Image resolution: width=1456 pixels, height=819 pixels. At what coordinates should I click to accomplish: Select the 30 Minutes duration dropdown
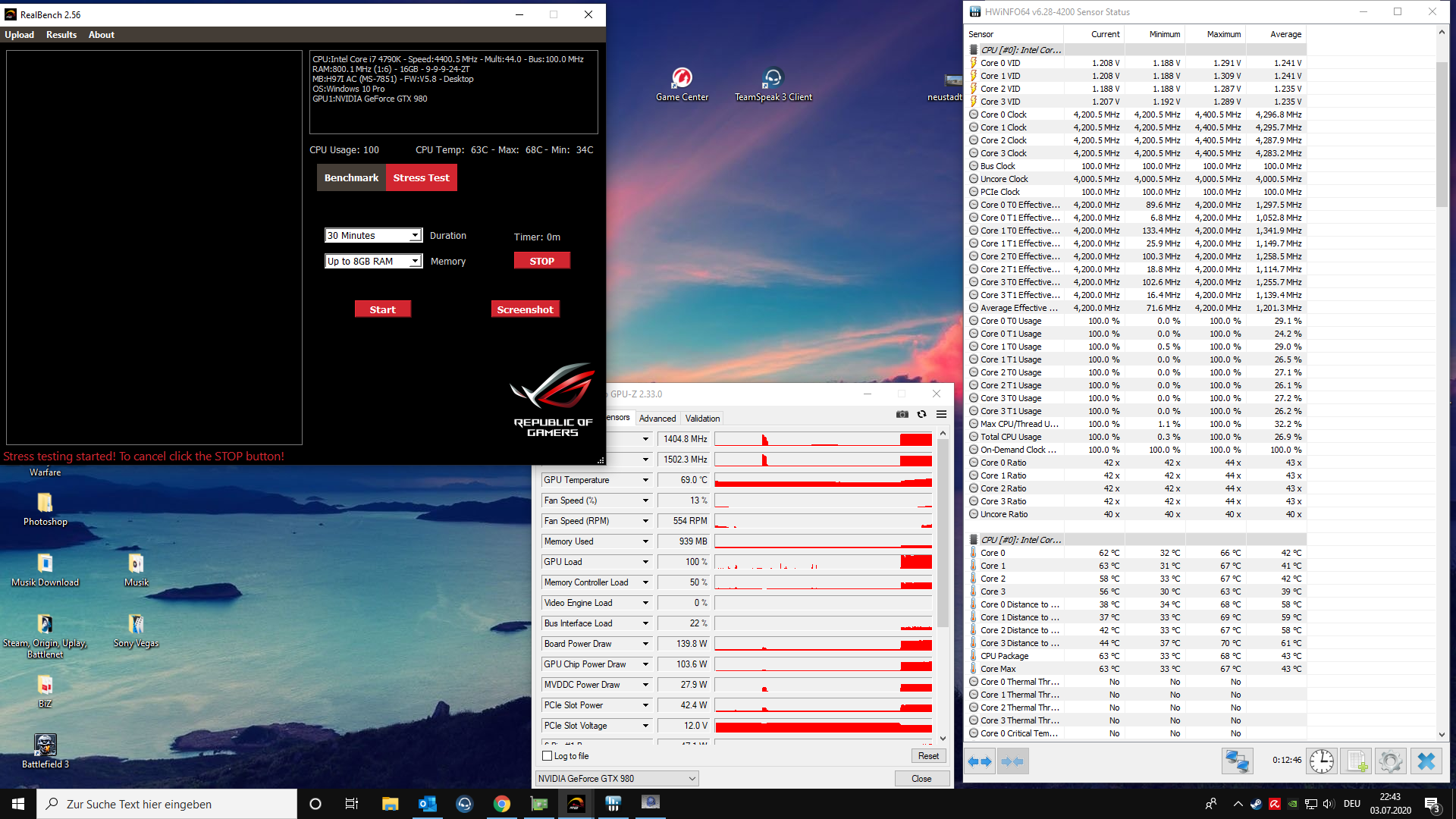tap(371, 235)
